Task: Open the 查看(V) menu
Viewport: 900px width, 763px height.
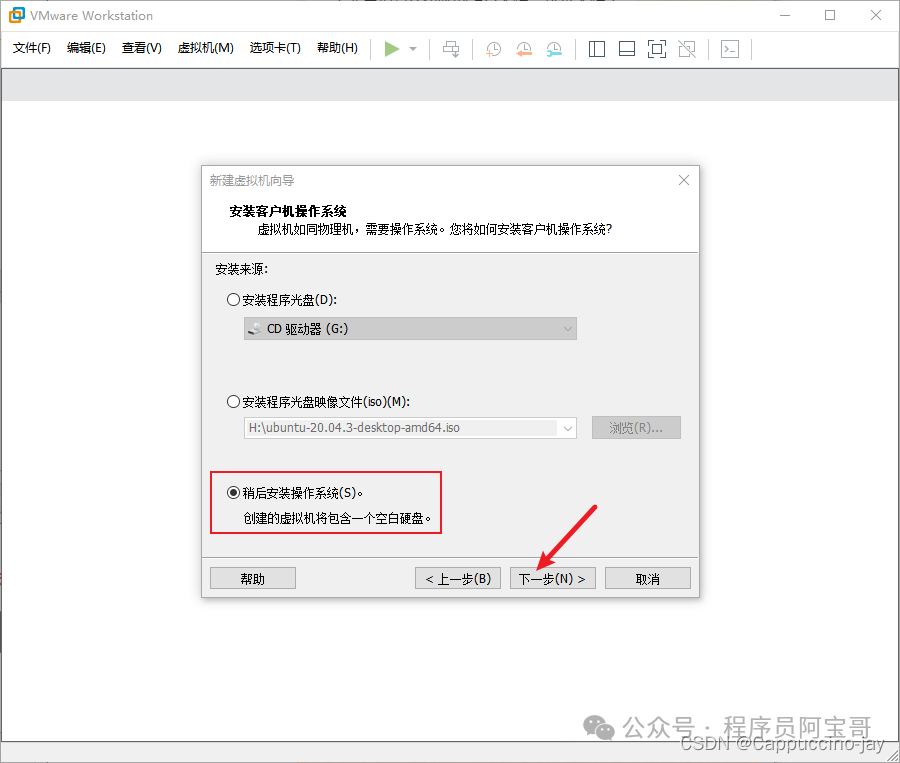Action: point(142,48)
